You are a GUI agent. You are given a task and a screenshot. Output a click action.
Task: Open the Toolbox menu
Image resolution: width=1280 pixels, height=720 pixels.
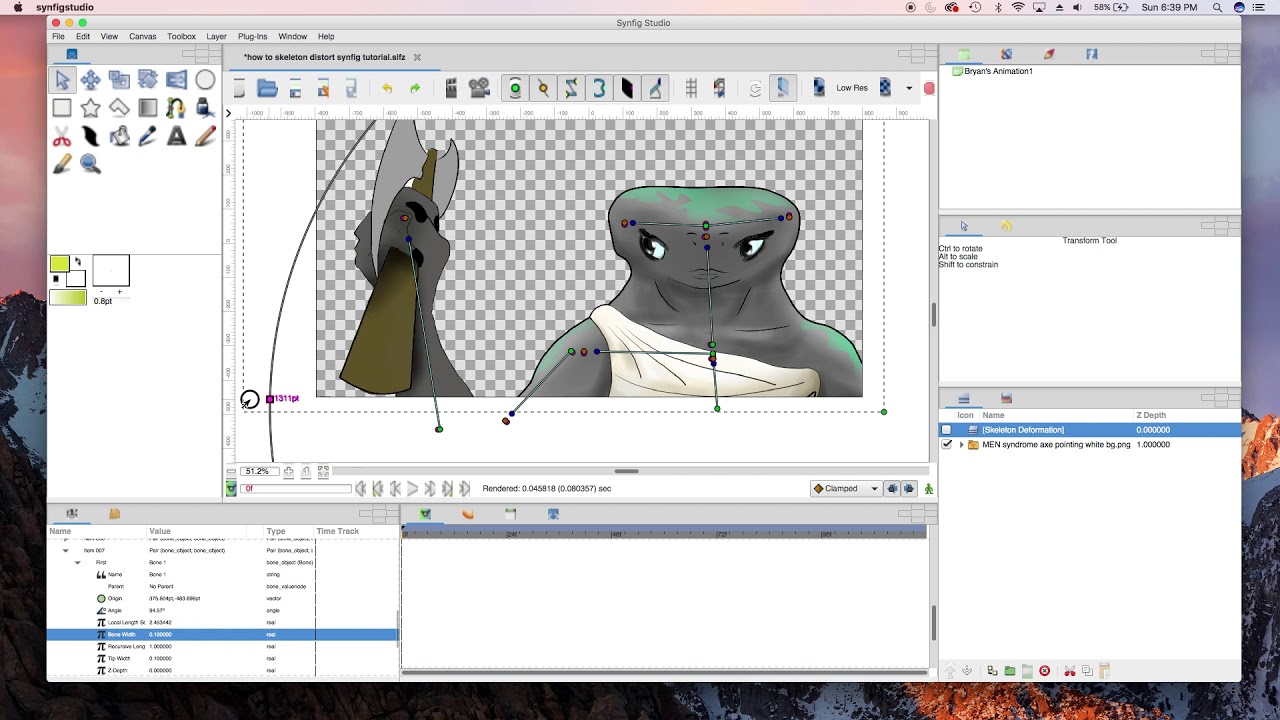pos(181,36)
